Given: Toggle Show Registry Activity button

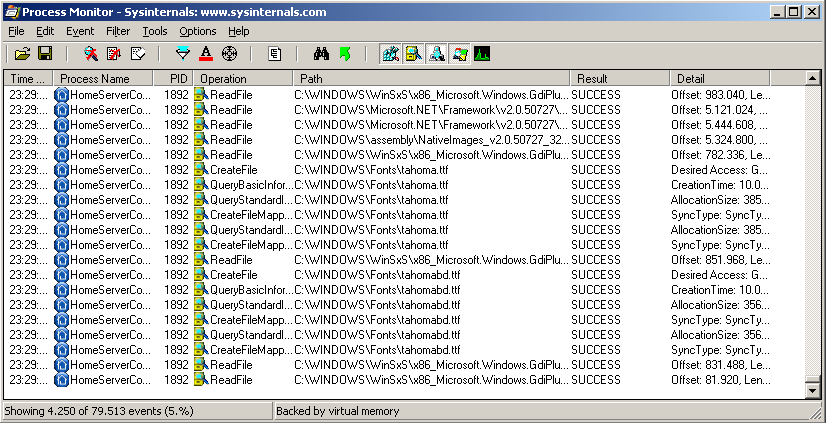Looking at the screenshot, I should tap(391, 53).
